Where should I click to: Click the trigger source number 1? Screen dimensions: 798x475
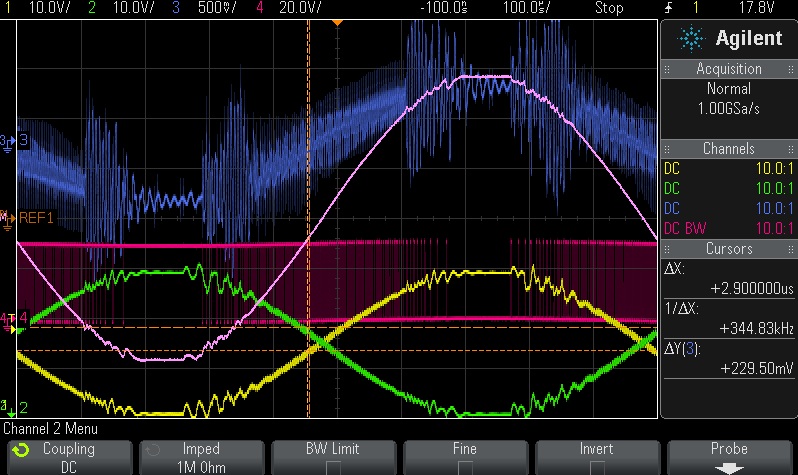pyautogui.click(x=696, y=8)
